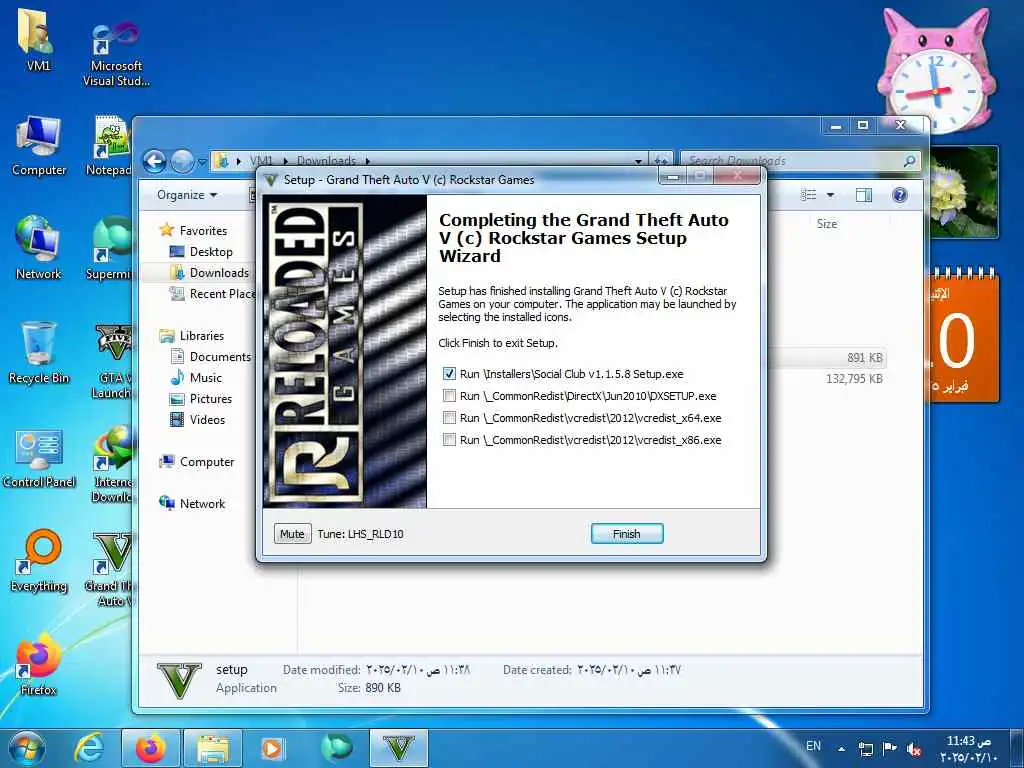Open Firefox from taskbar

pos(151,748)
